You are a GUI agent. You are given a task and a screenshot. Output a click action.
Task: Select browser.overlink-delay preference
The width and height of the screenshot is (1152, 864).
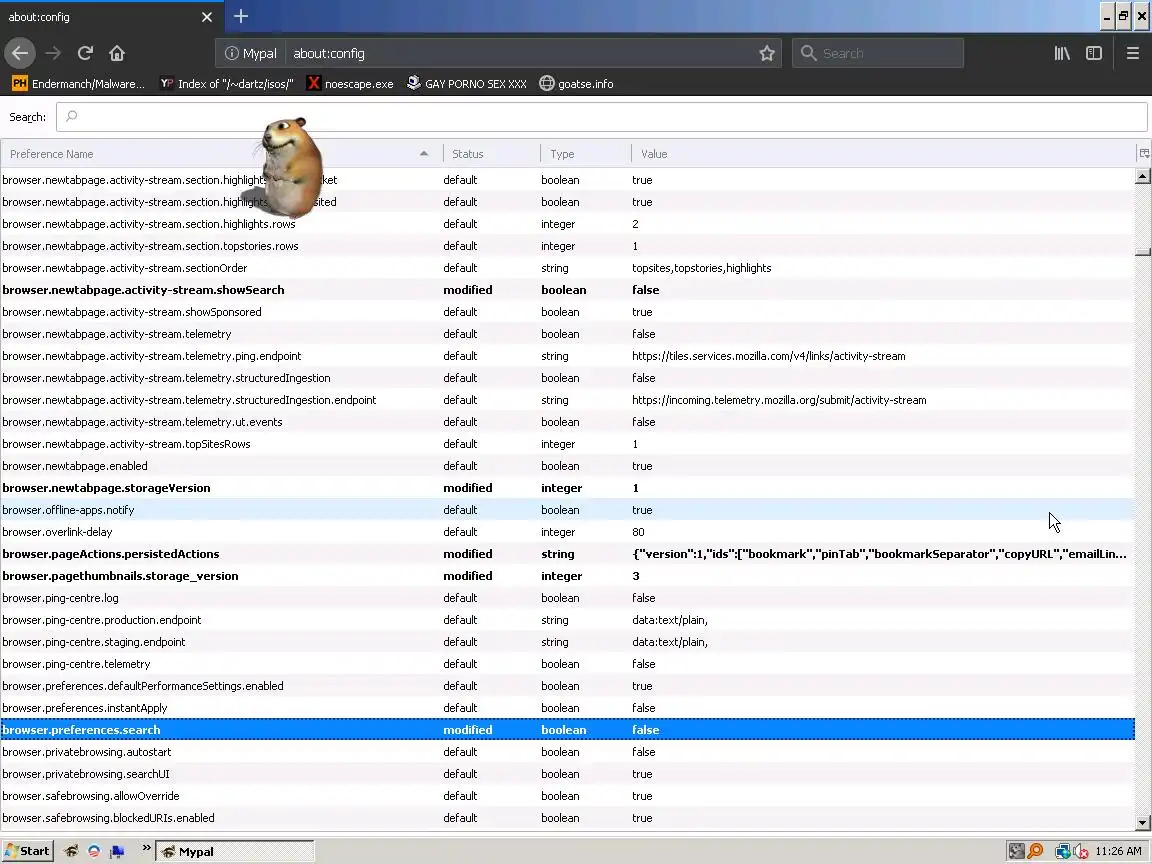coord(567,532)
